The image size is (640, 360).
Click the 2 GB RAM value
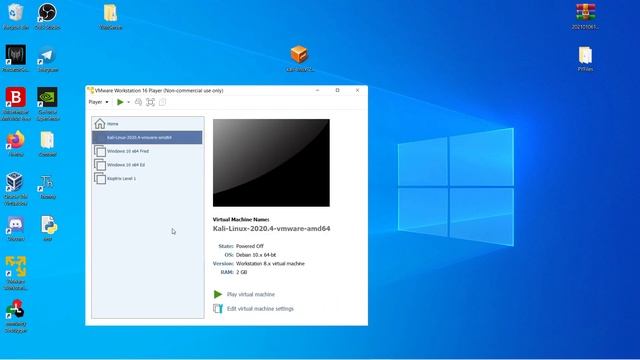242,272
